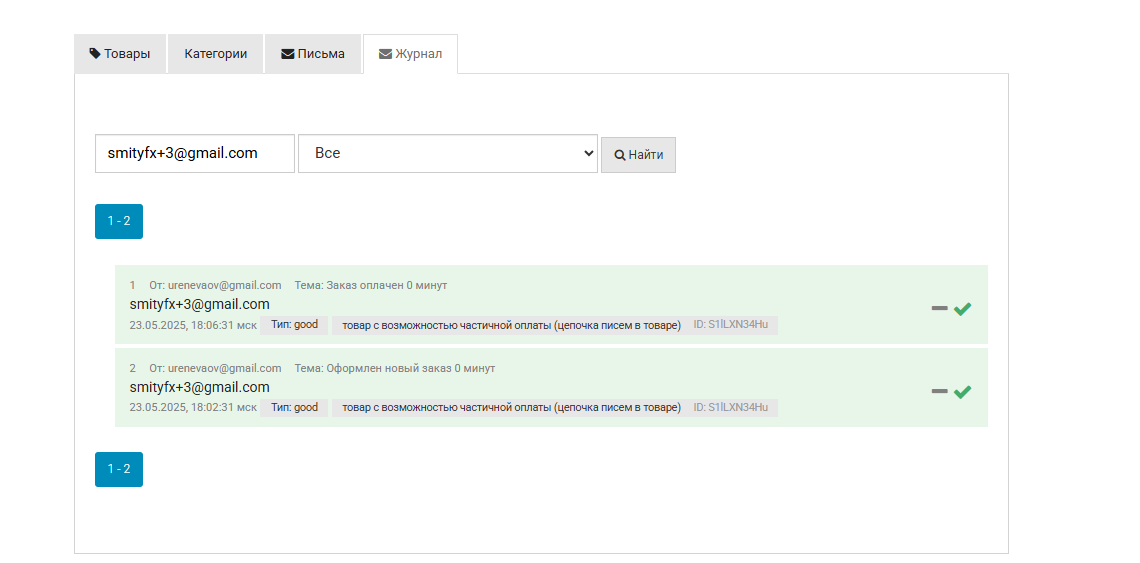Switch to the Товары tab
The width and height of the screenshot is (1140, 563).
point(120,54)
